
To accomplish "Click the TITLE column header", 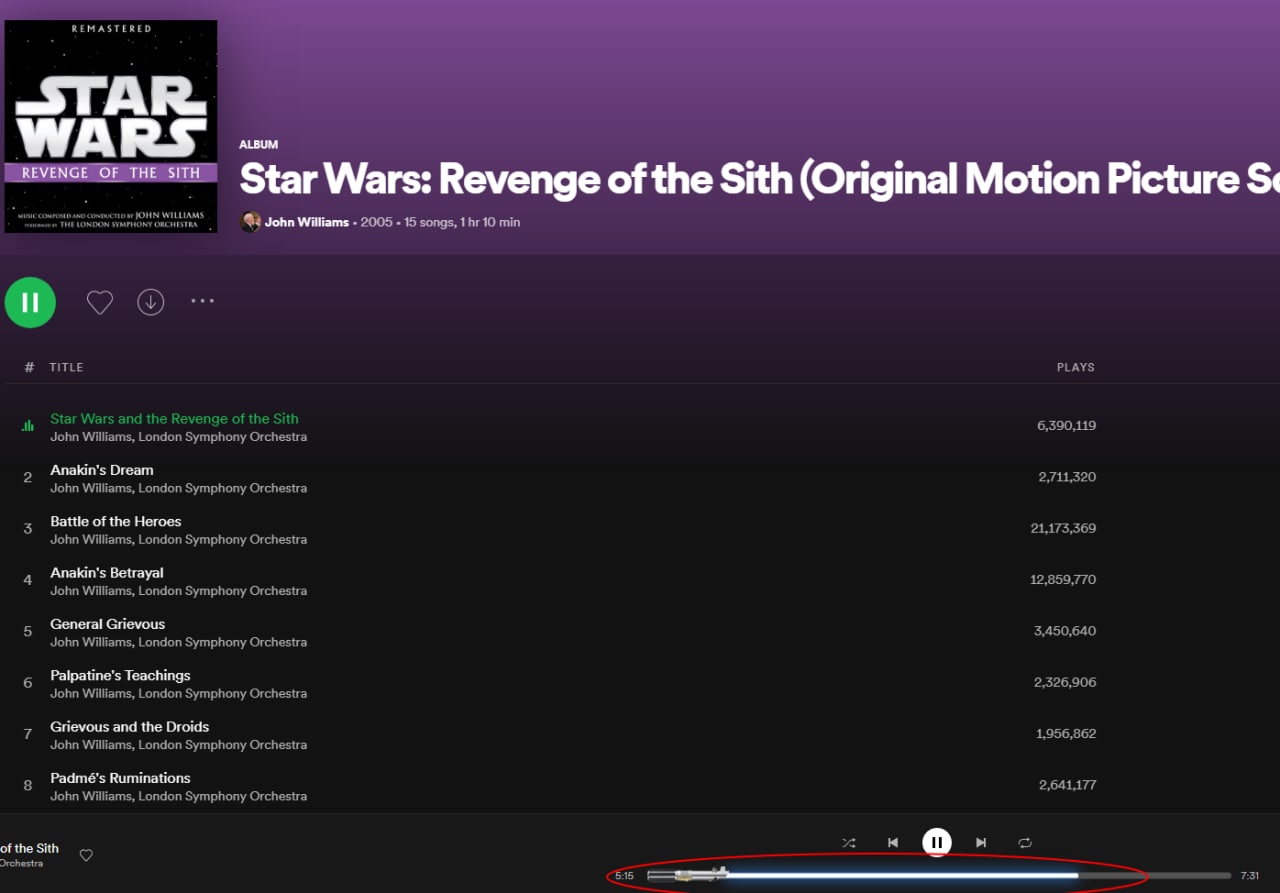I will pos(66,367).
